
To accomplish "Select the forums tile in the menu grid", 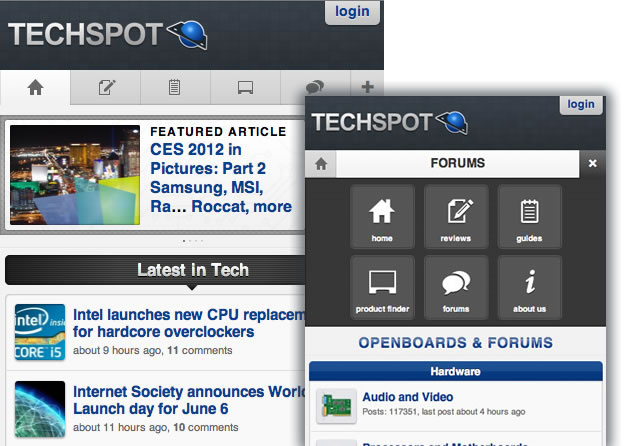I will (456, 288).
